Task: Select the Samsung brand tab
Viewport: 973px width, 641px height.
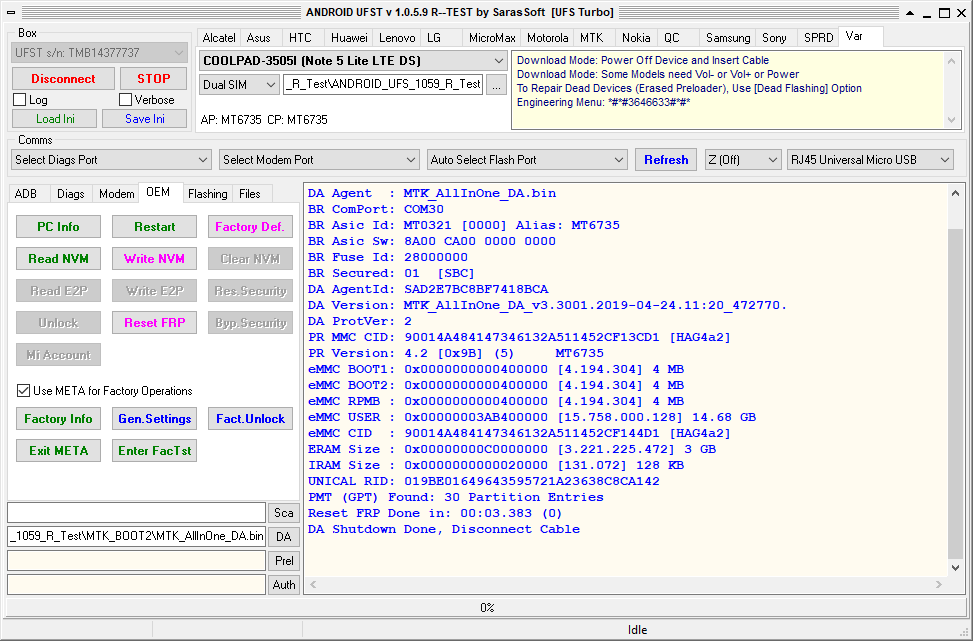Action: (x=728, y=38)
